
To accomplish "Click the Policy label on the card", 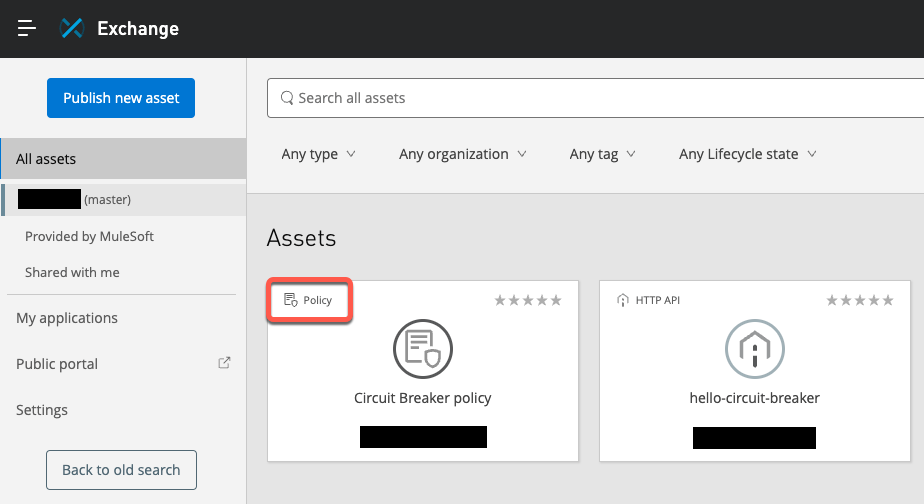I will [x=318, y=300].
